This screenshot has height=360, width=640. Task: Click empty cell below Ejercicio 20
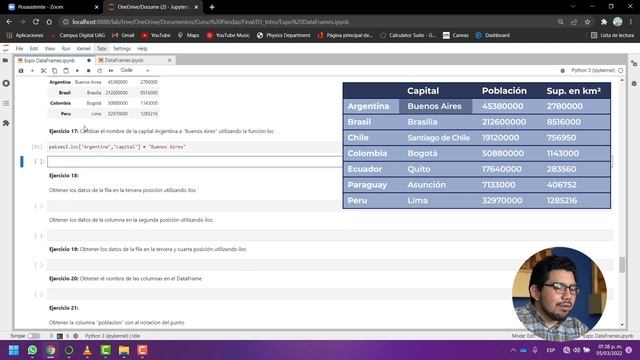coord(330,294)
